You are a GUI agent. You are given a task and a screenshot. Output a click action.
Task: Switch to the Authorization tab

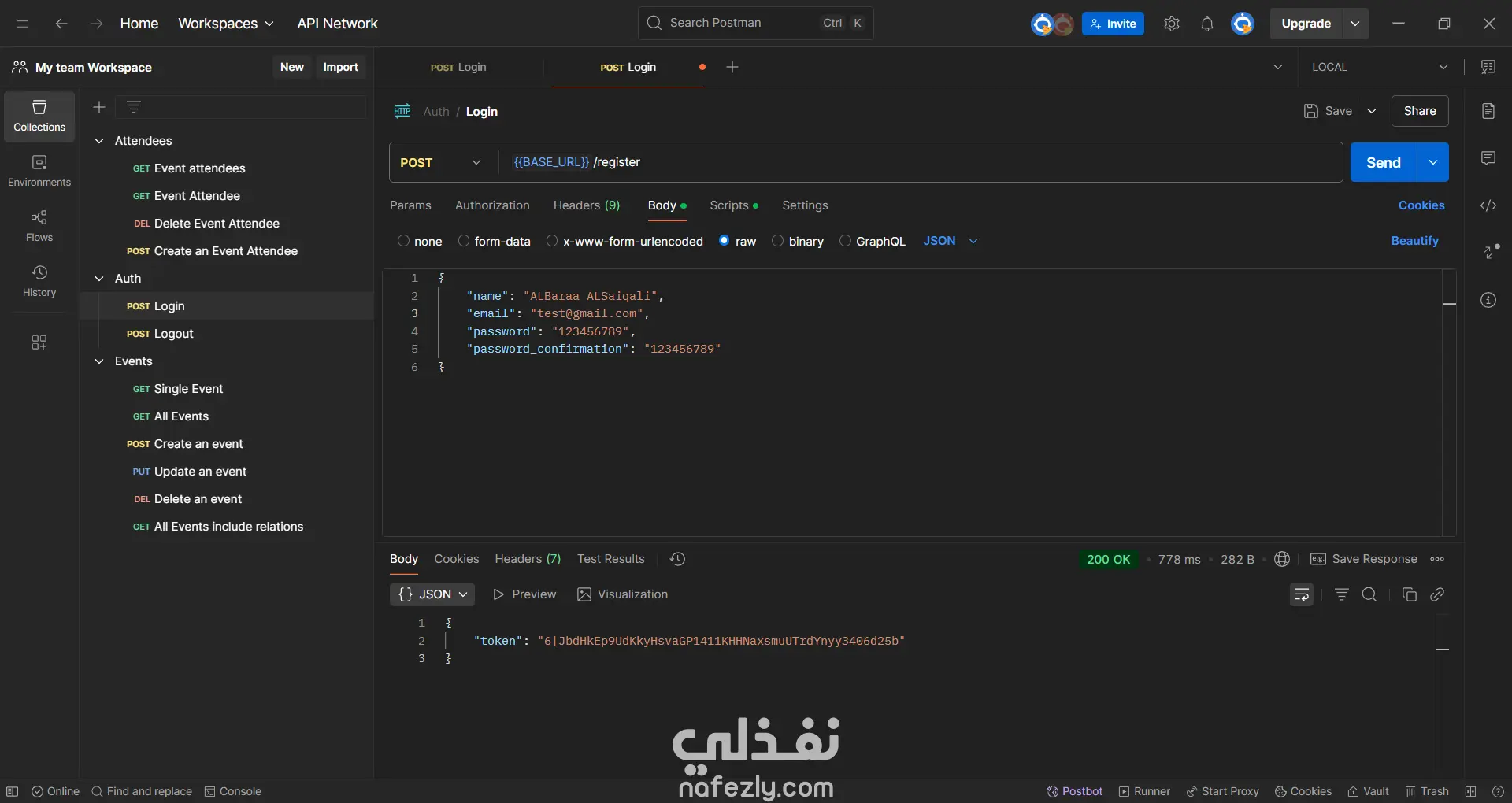coord(492,205)
